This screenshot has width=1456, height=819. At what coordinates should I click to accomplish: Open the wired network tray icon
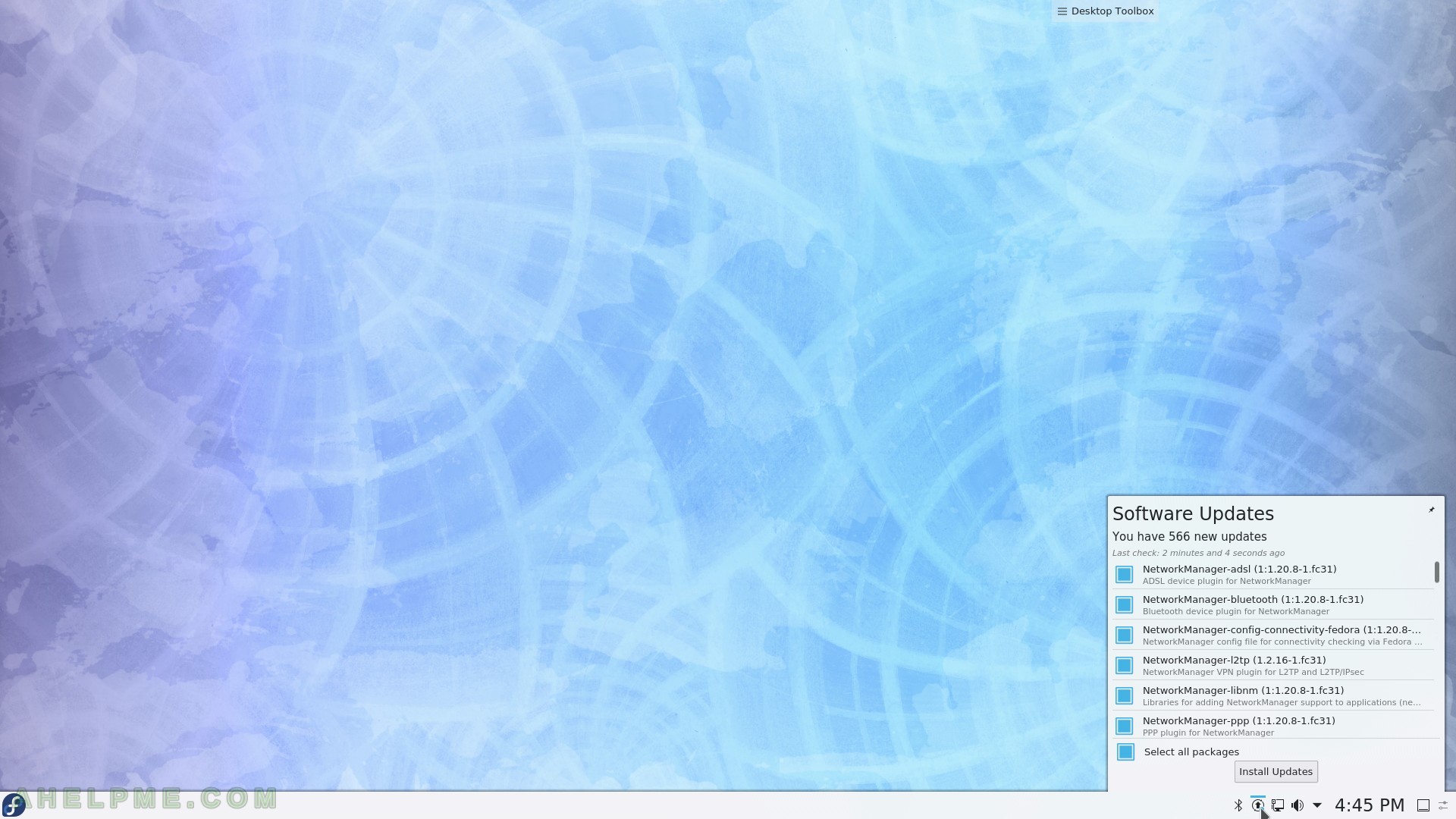click(1278, 805)
